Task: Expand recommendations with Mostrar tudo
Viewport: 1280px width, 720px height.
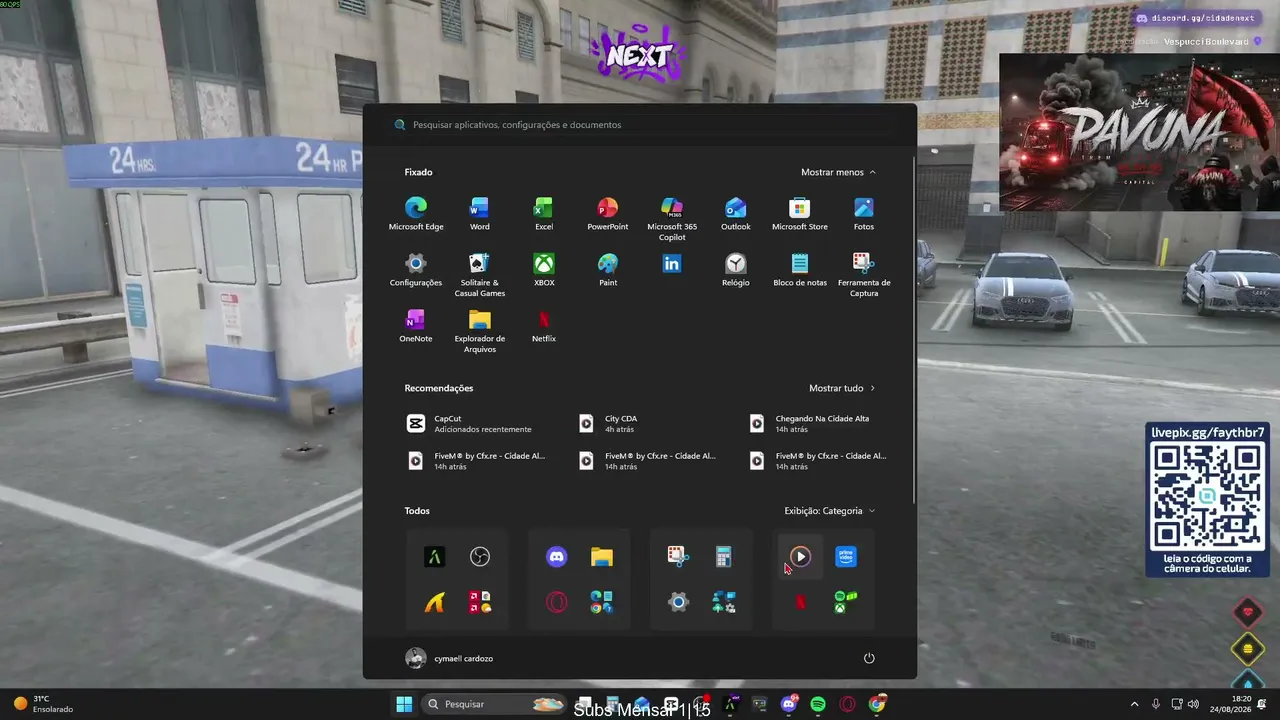Action: pos(842,388)
